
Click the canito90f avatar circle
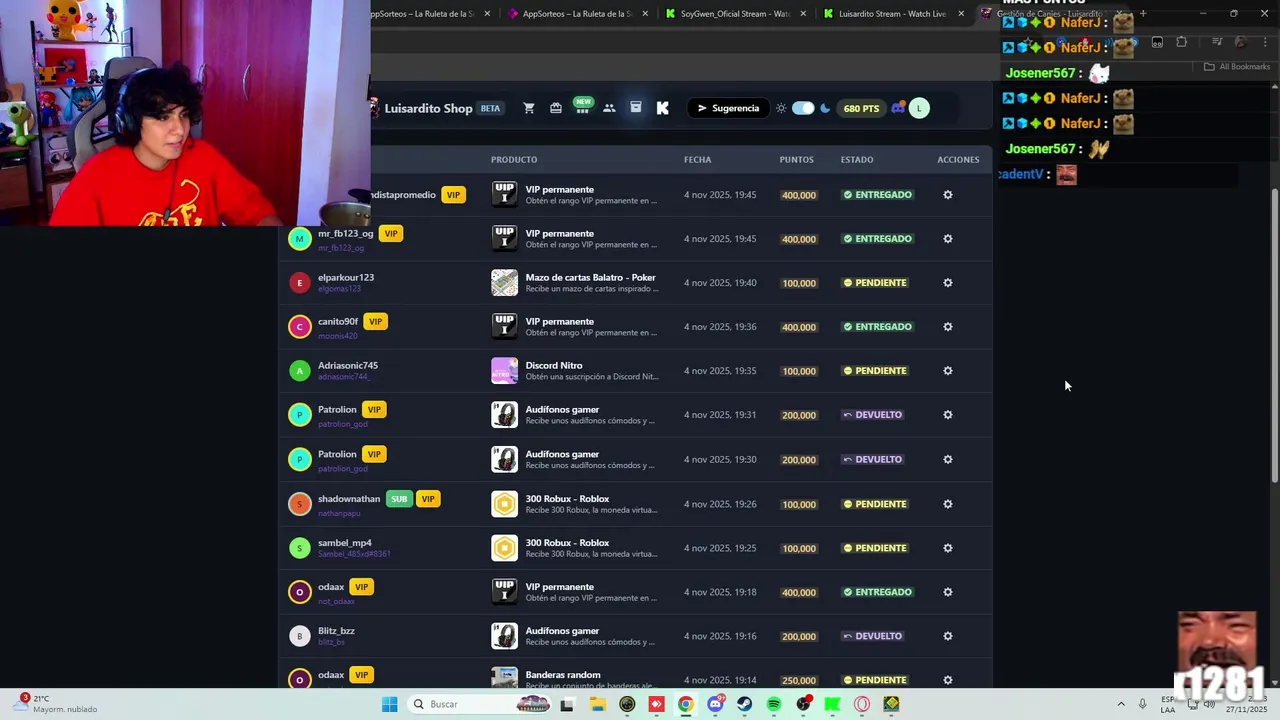(299, 327)
